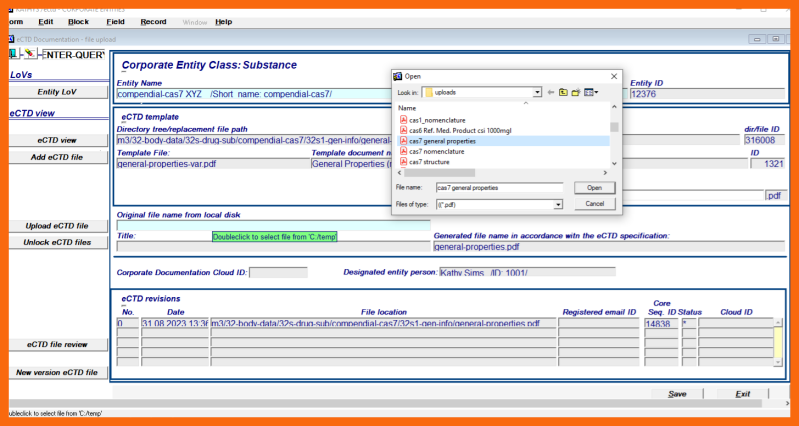
Task: Click PDF icon of cas7 structure
Action: [x=403, y=162]
